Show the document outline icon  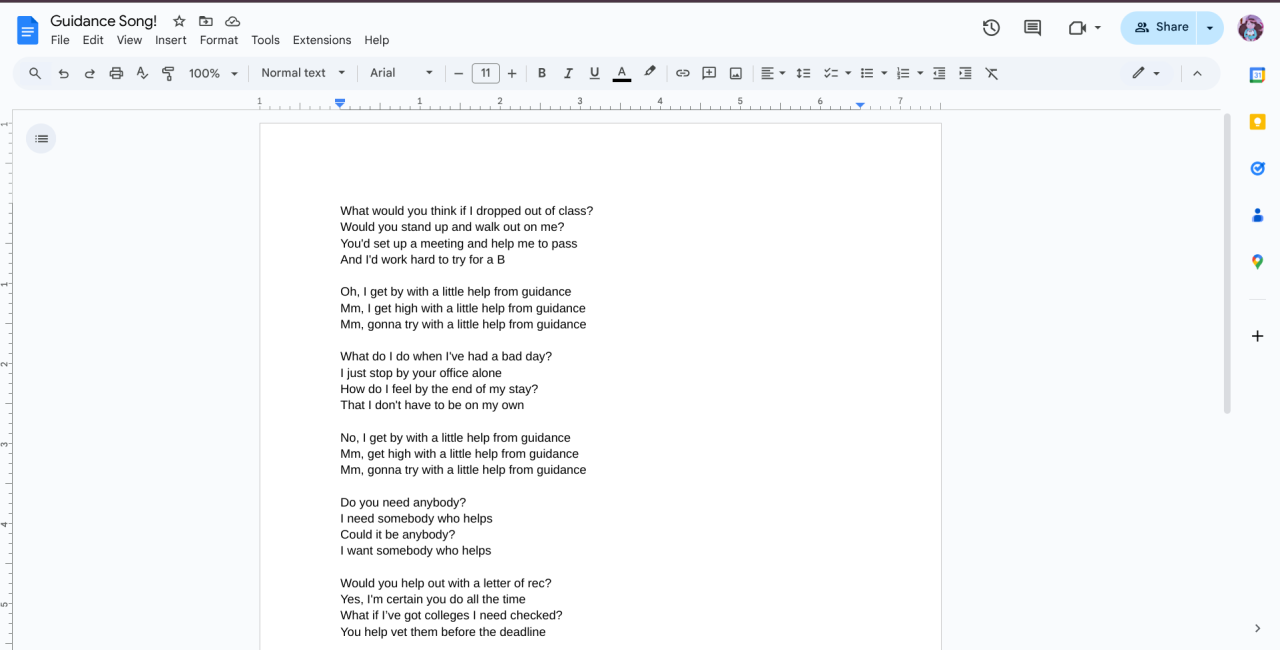pyautogui.click(x=41, y=139)
